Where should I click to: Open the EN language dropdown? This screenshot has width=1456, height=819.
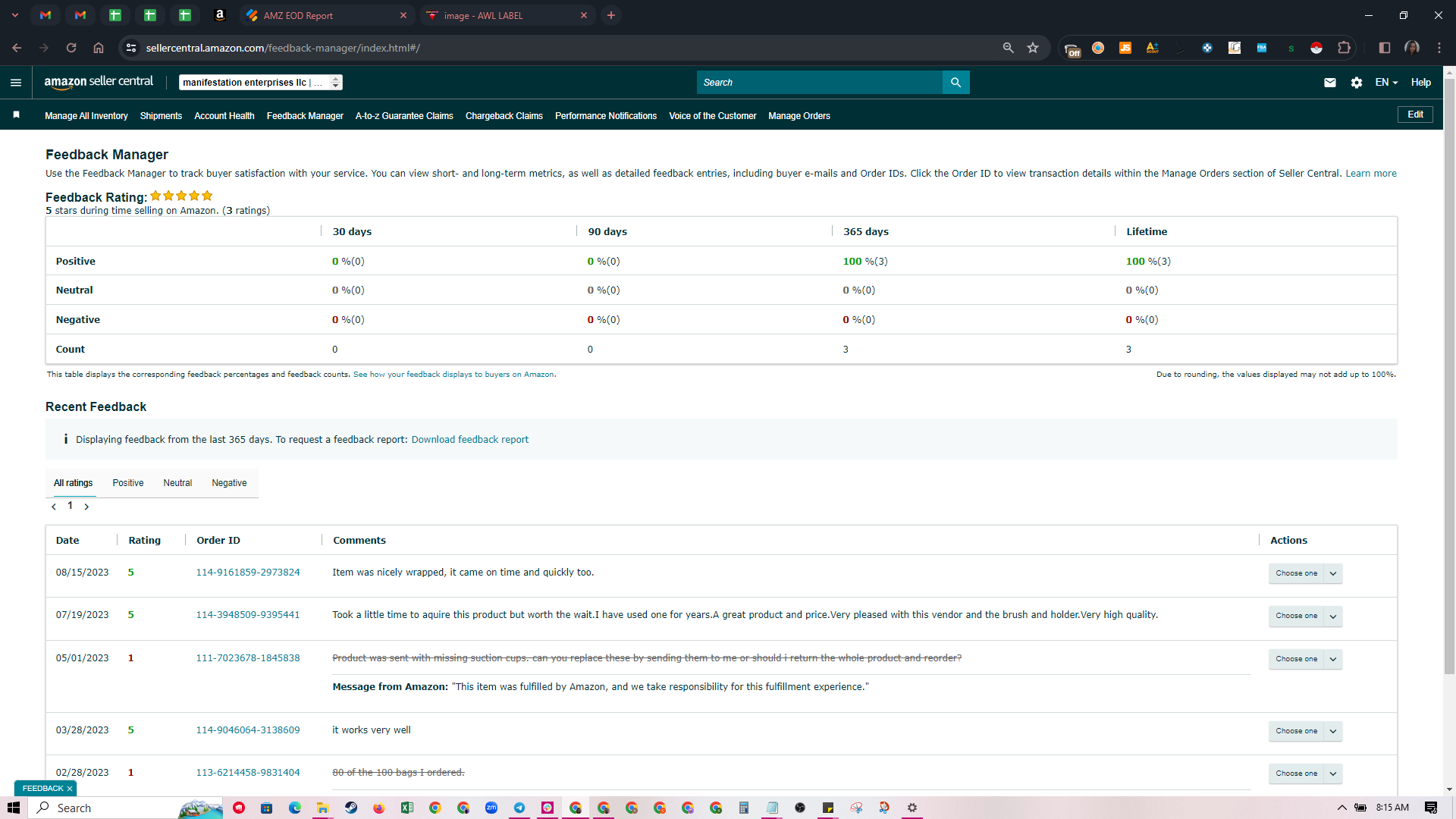(x=1386, y=83)
